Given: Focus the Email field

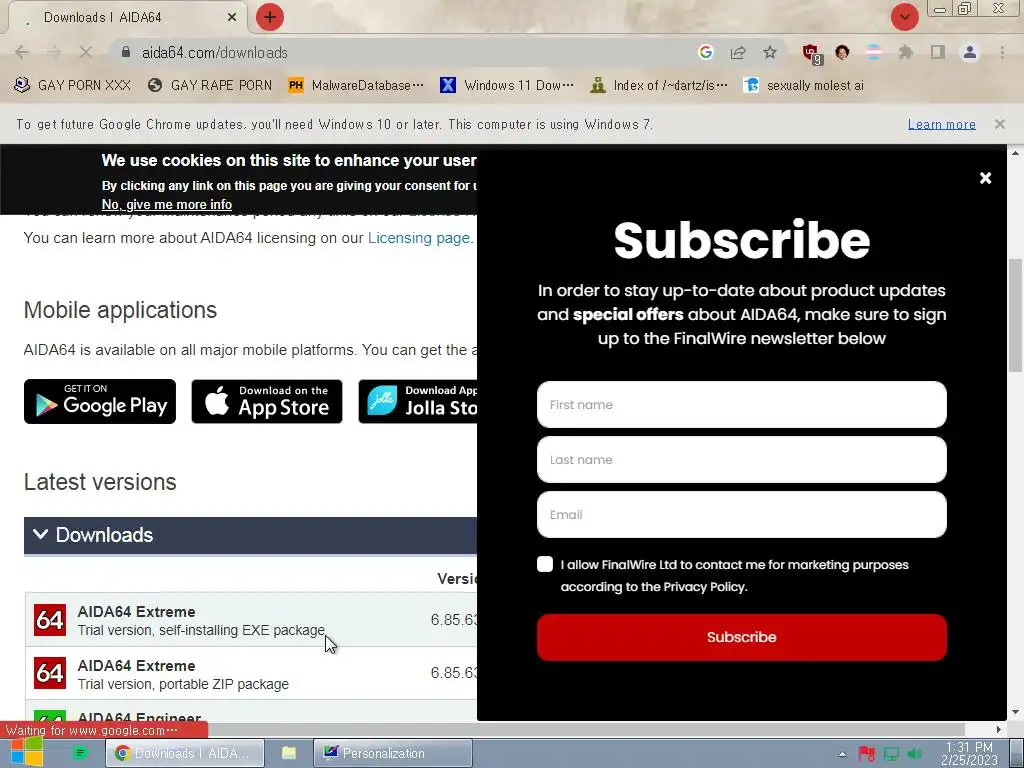Looking at the screenshot, I should (741, 515).
